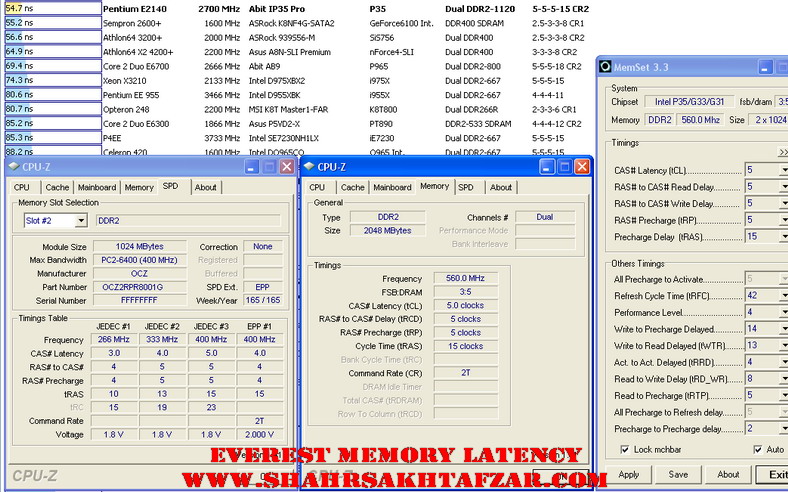This screenshot has width=788, height=492.
Task: Click the Size field showing 2048 MBytes
Action: pyautogui.click(x=387, y=230)
